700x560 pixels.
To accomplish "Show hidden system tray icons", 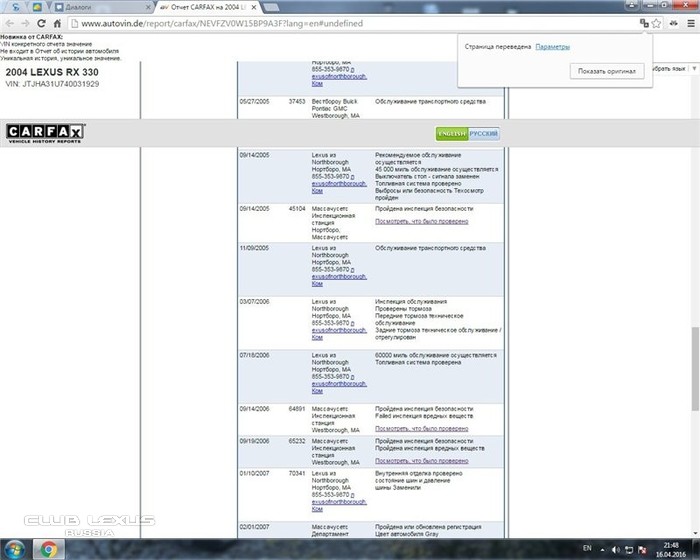I will 603,550.
